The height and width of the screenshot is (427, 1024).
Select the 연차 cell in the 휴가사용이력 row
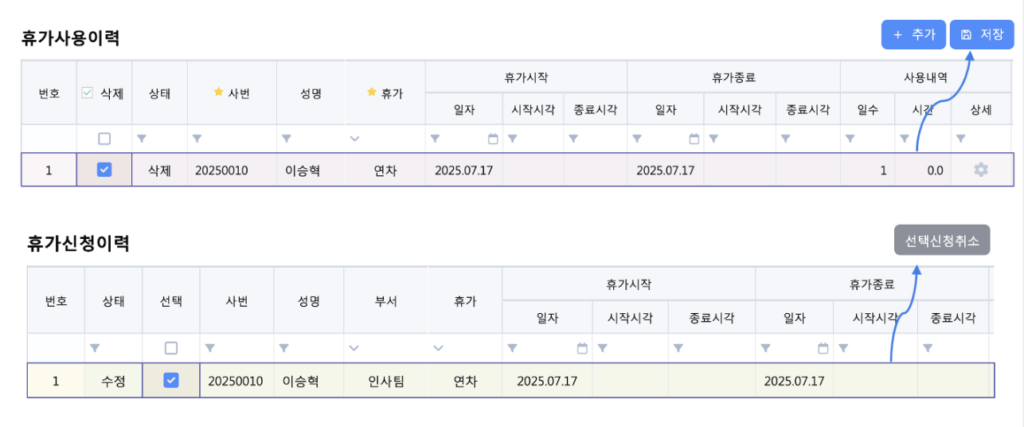[385, 170]
